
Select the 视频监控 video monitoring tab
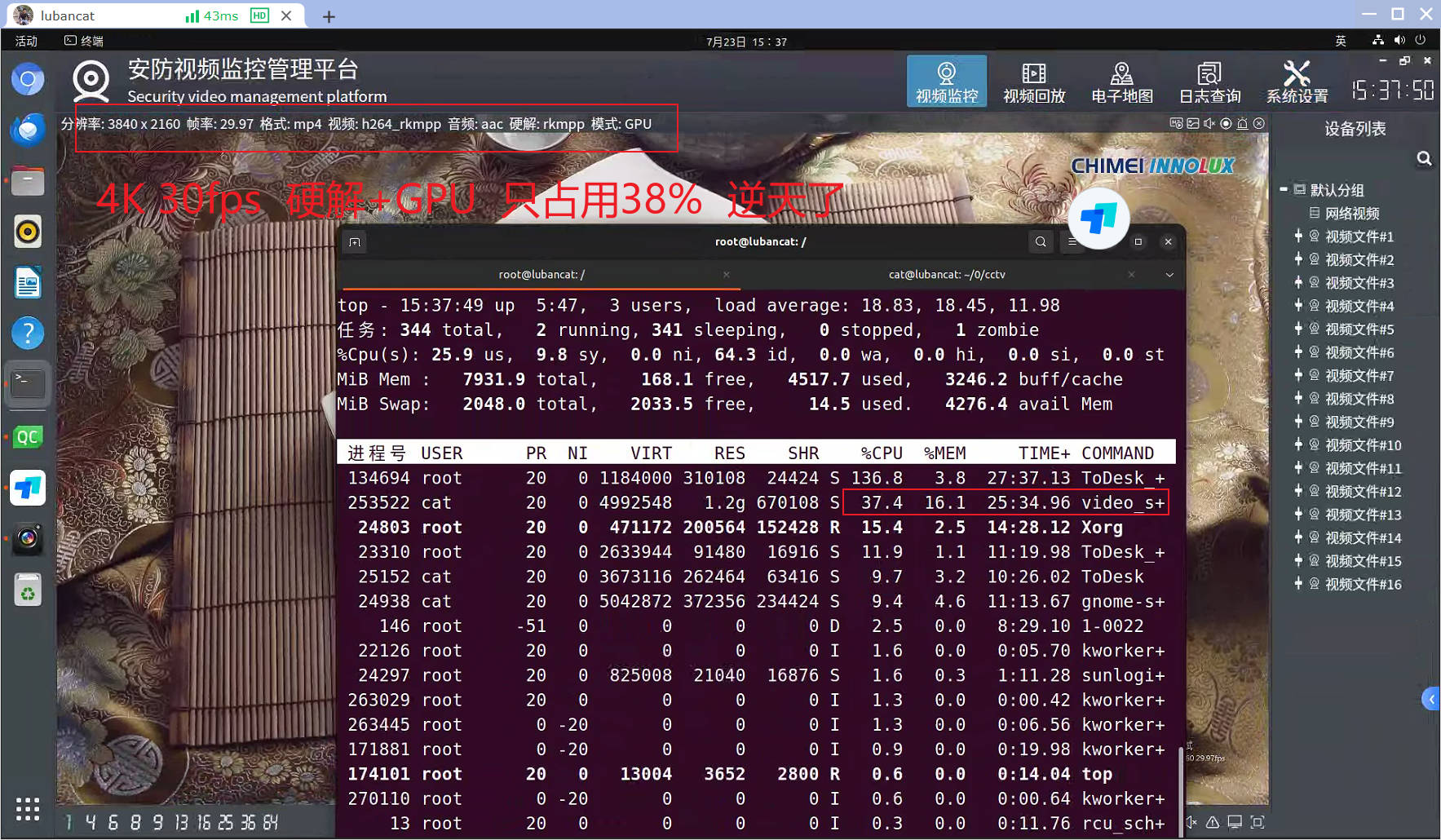[946, 82]
